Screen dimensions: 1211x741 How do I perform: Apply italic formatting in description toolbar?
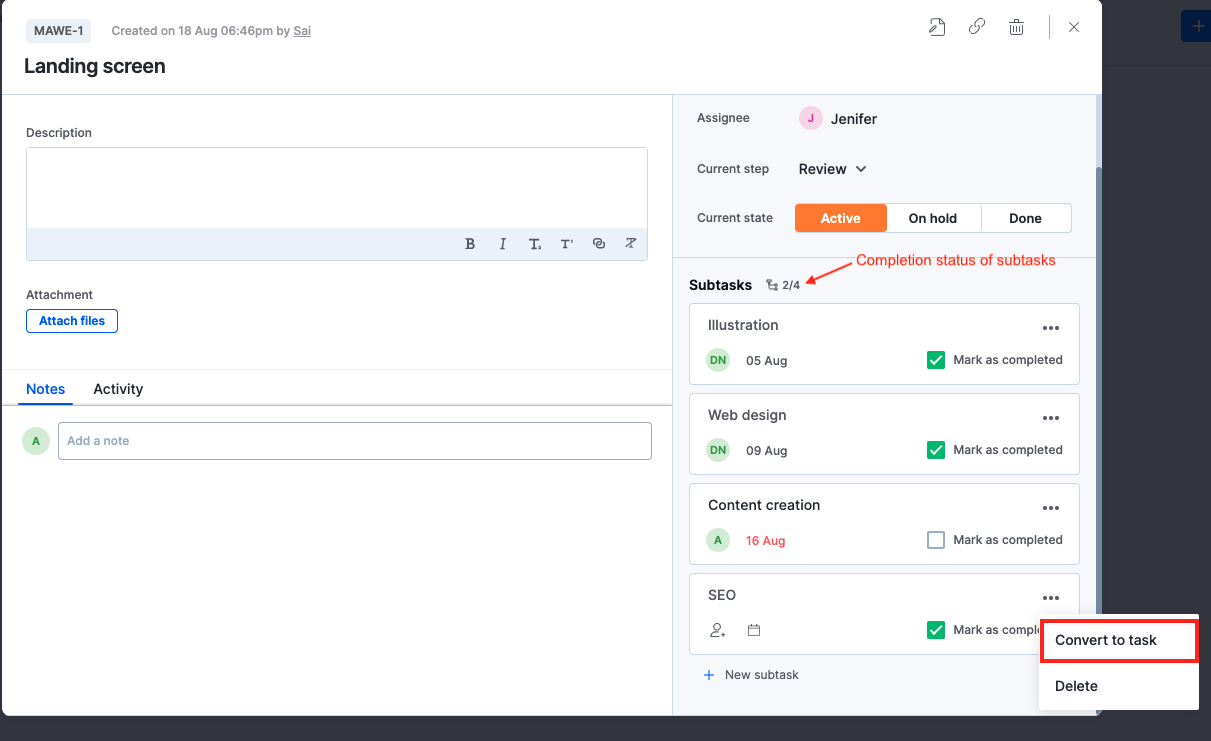tap(502, 244)
